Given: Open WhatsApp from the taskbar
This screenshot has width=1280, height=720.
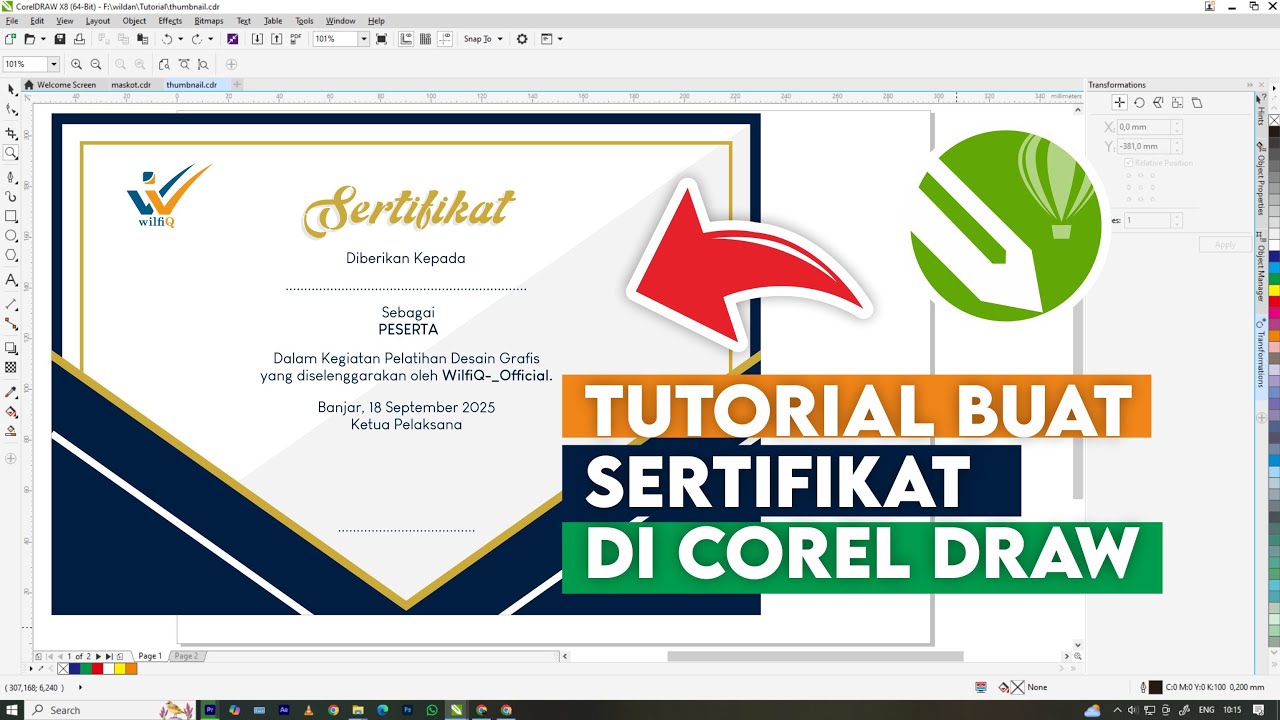Looking at the screenshot, I should point(432,710).
